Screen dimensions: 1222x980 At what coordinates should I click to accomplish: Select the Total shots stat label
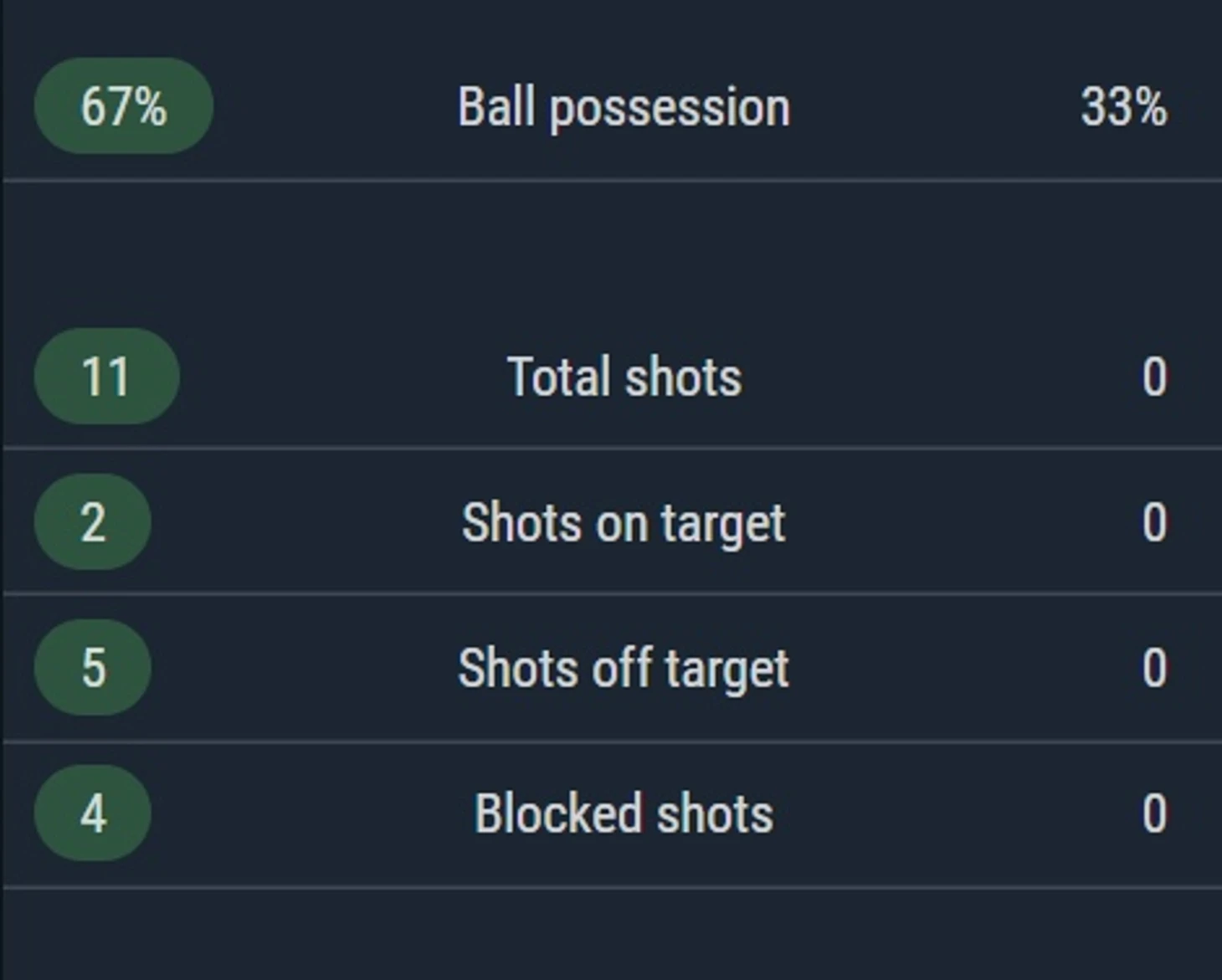(624, 377)
